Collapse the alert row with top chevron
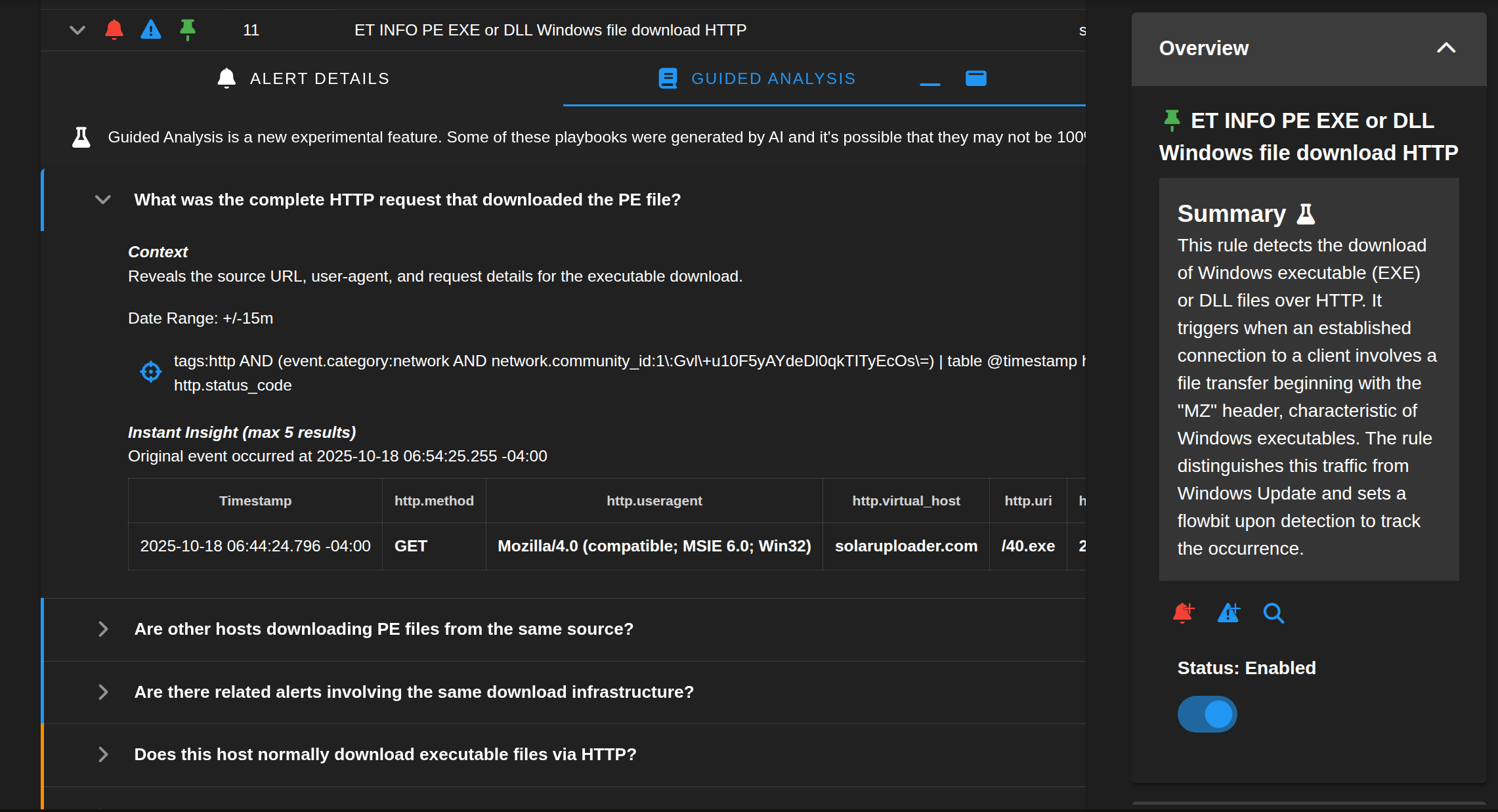 pyautogui.click(x=77, y=30)
